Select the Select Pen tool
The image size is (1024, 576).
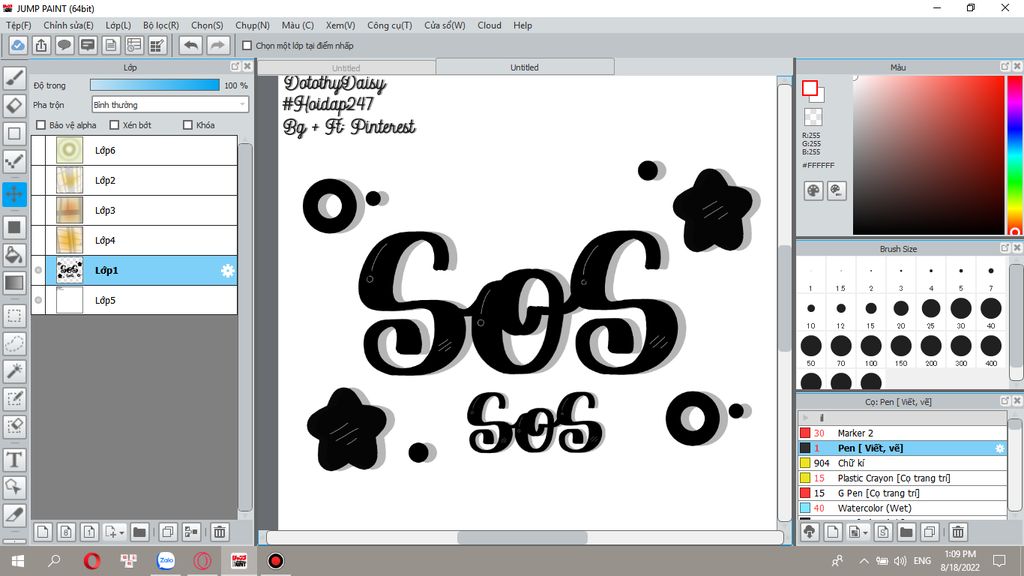14,398
